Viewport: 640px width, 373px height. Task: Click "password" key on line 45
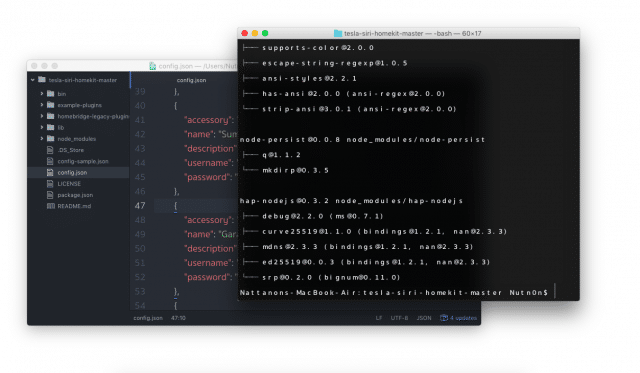(208, 177)
